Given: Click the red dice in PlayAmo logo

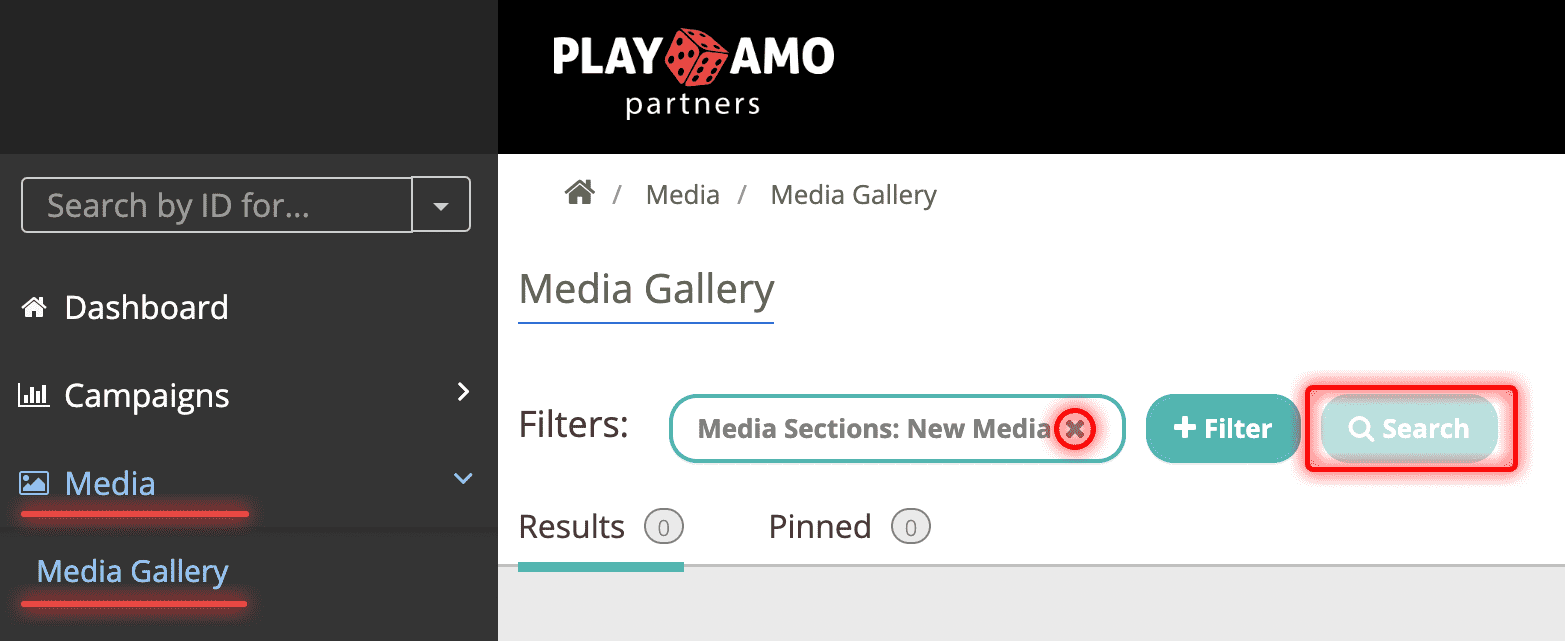Looking at the screenshot, I should tap(696, 56).
